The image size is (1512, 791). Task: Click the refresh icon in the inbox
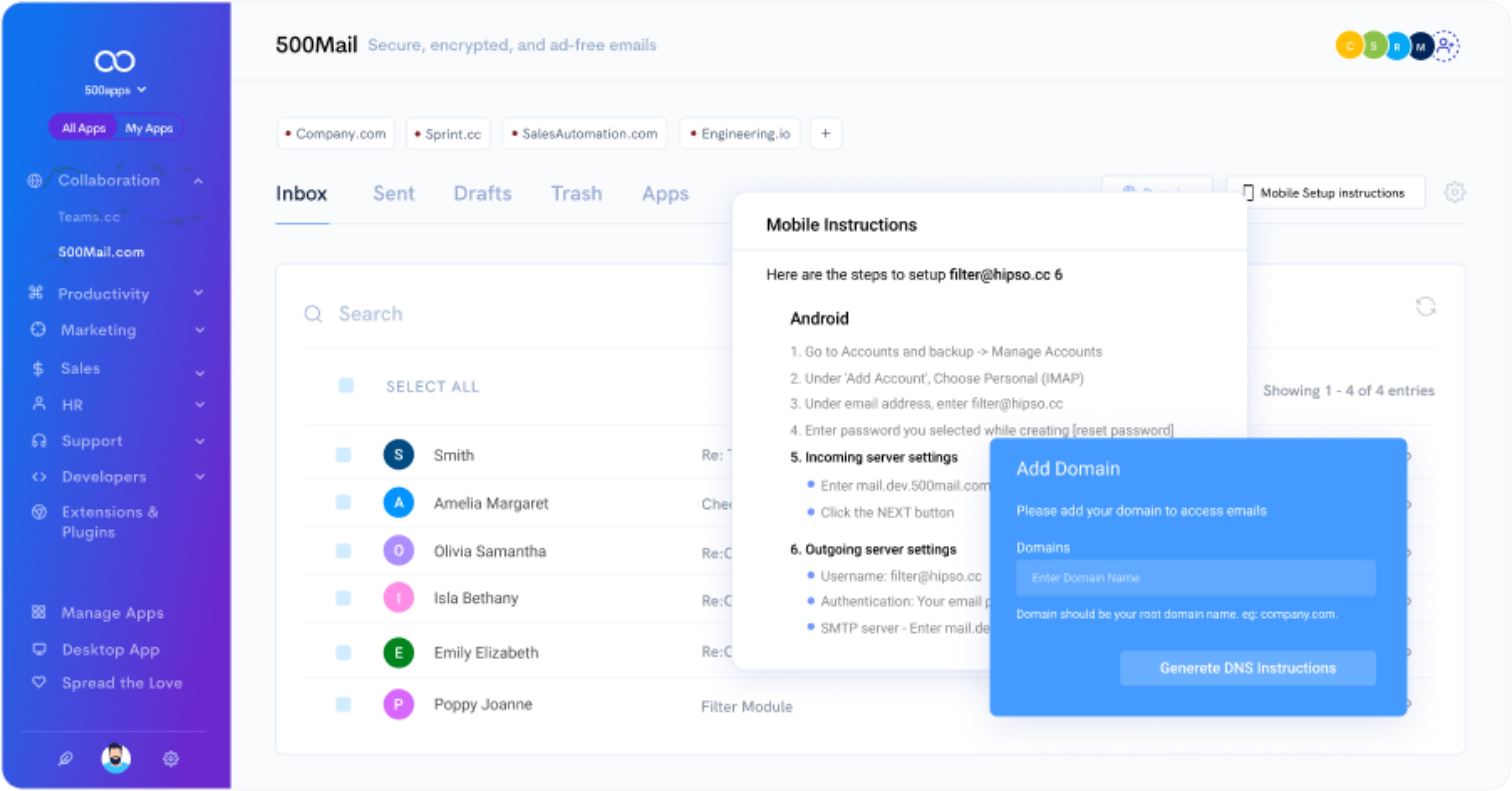[x=1425, y=306]
